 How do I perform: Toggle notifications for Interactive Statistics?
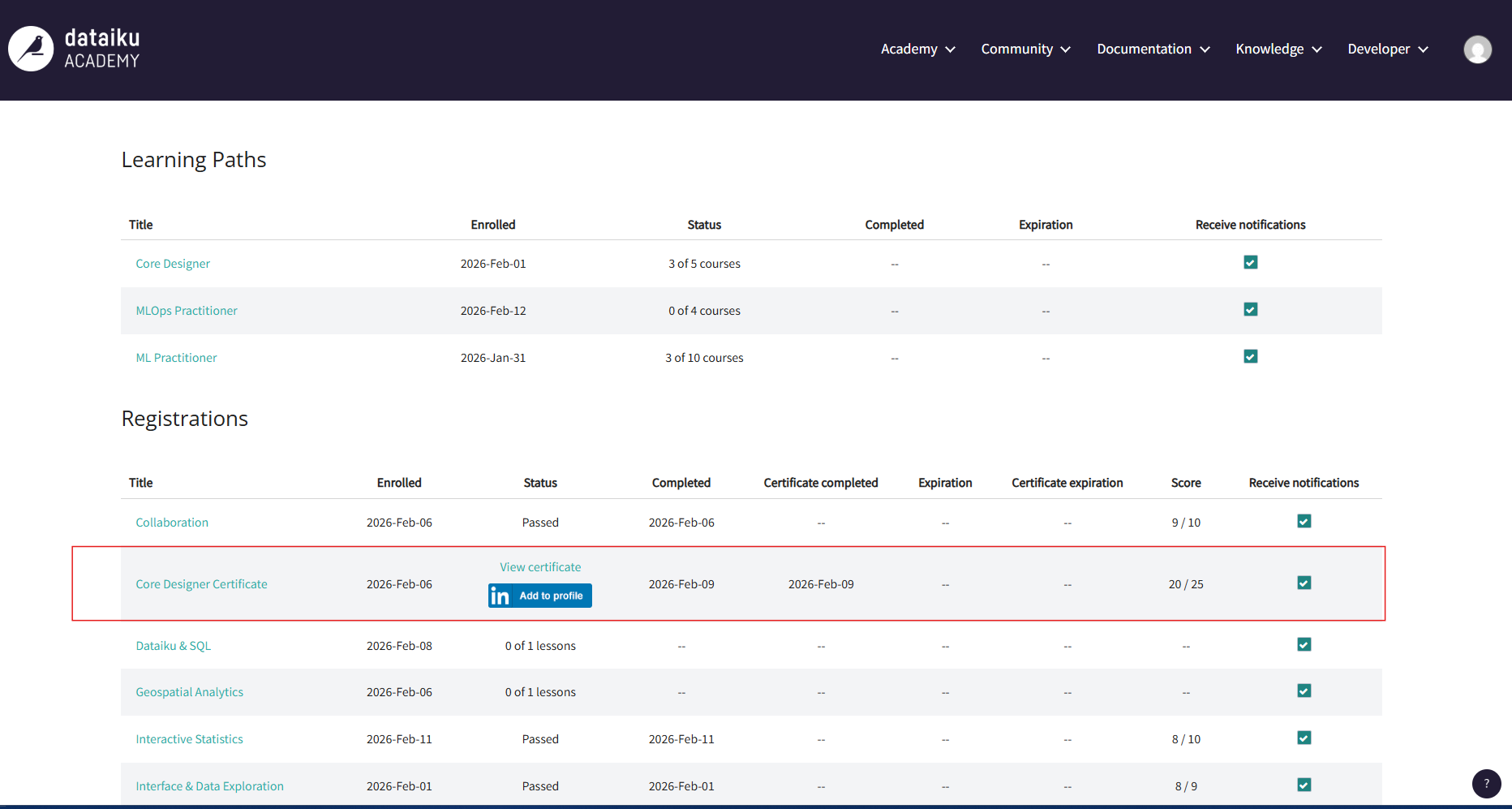click(1304, 738)
